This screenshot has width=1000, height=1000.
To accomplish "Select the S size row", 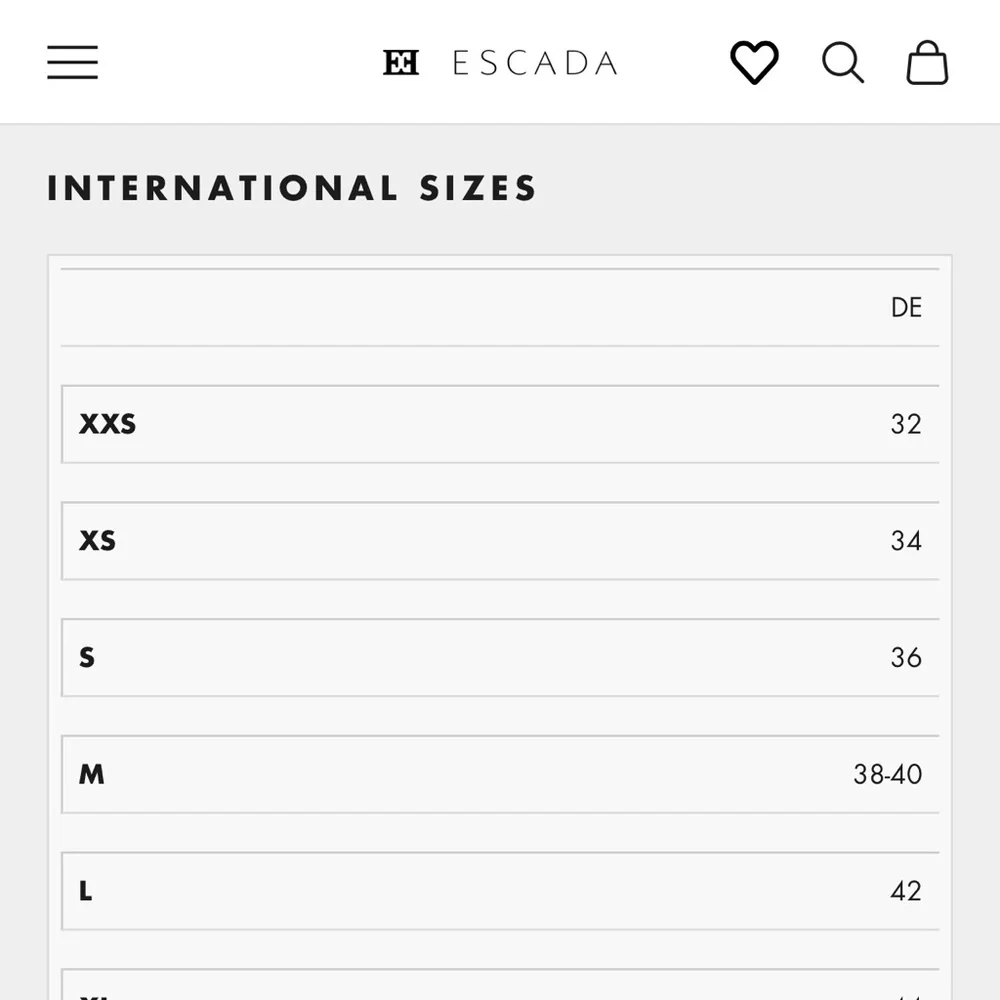I will (x=500, y=658).
